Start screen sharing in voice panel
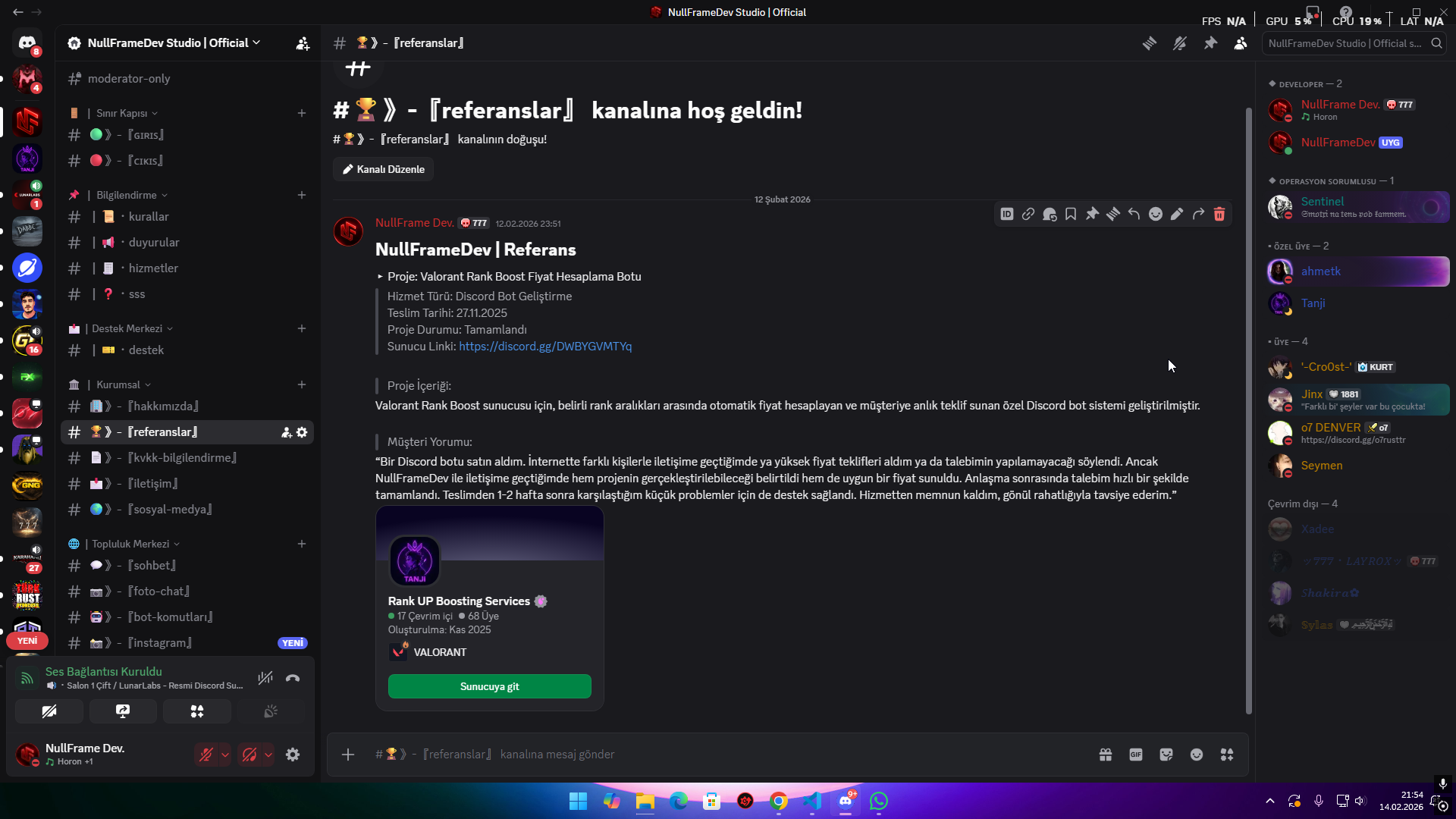 (123, 711)
